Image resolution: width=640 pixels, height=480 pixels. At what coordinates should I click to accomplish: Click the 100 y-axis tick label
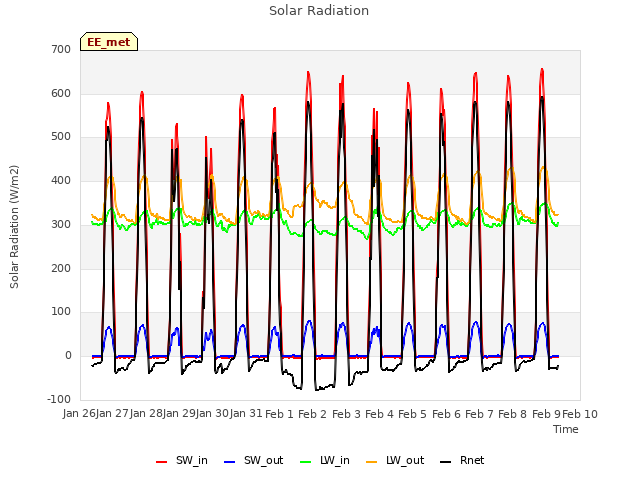61,311
